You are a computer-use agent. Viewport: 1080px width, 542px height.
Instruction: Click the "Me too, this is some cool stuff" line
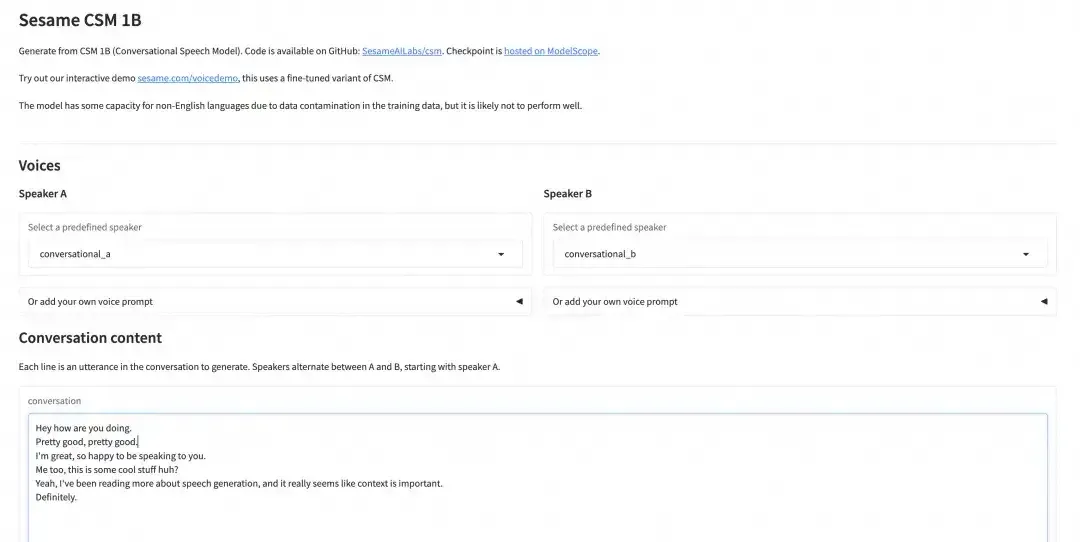[106, 469]
